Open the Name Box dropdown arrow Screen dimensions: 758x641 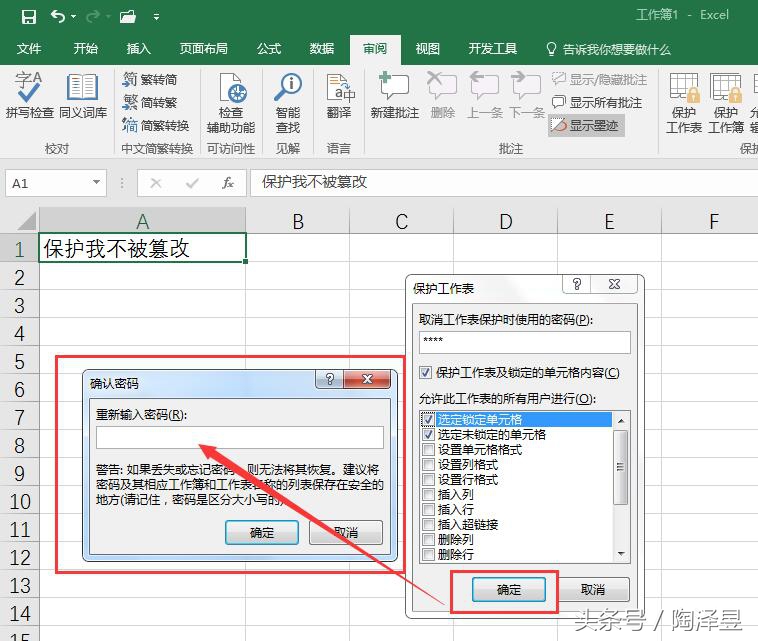click(x=96, y=182)
